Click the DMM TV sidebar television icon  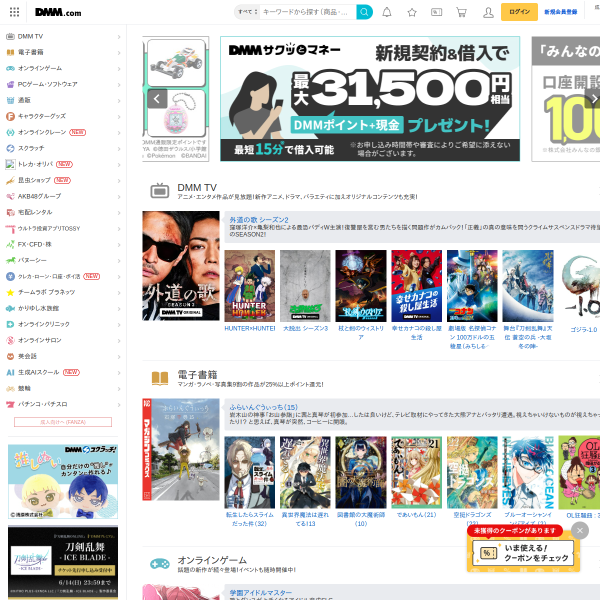click(x=10, y=36)
